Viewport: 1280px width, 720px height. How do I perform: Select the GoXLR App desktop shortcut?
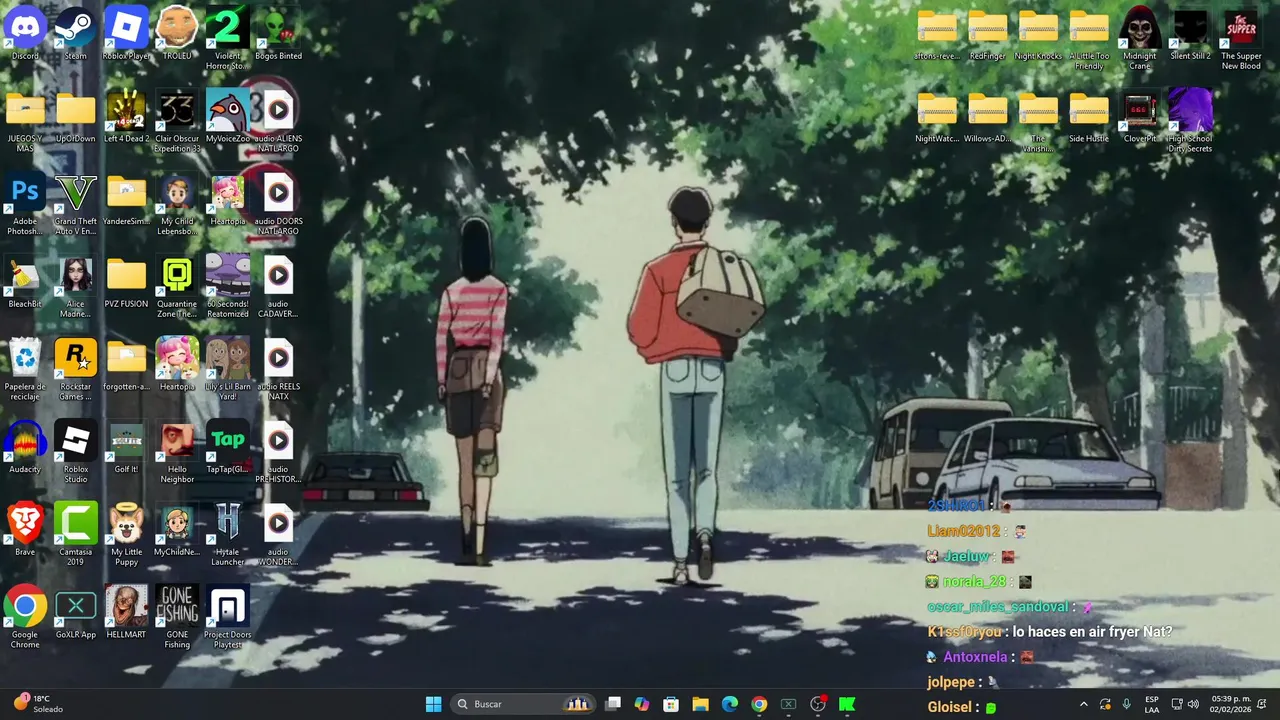coord(75,613)
